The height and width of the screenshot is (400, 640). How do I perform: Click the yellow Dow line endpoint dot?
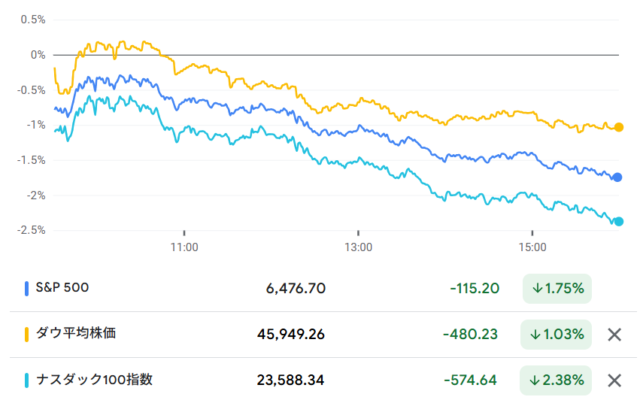[619, 127]
